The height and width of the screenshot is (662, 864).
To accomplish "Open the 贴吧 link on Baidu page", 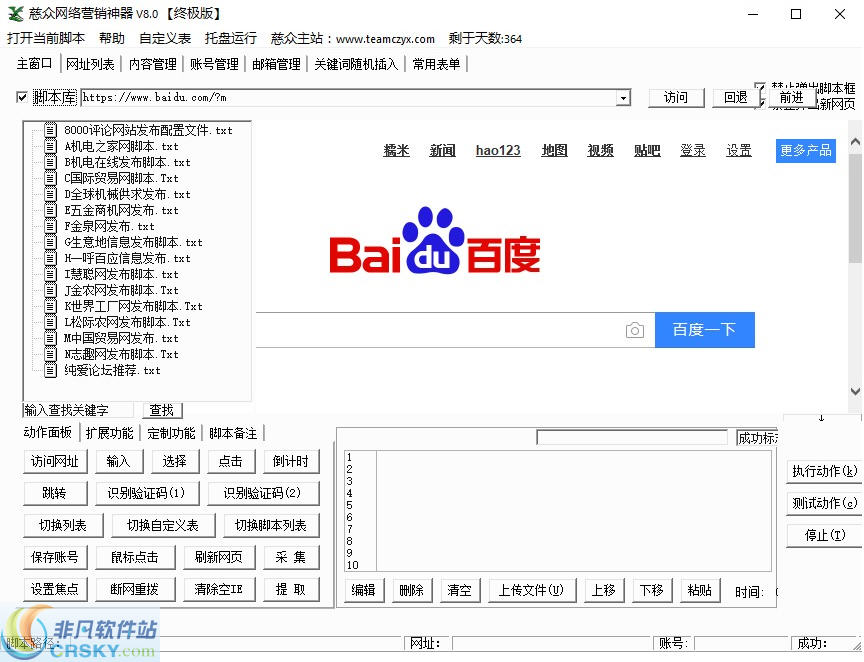I will pos(647,150).
